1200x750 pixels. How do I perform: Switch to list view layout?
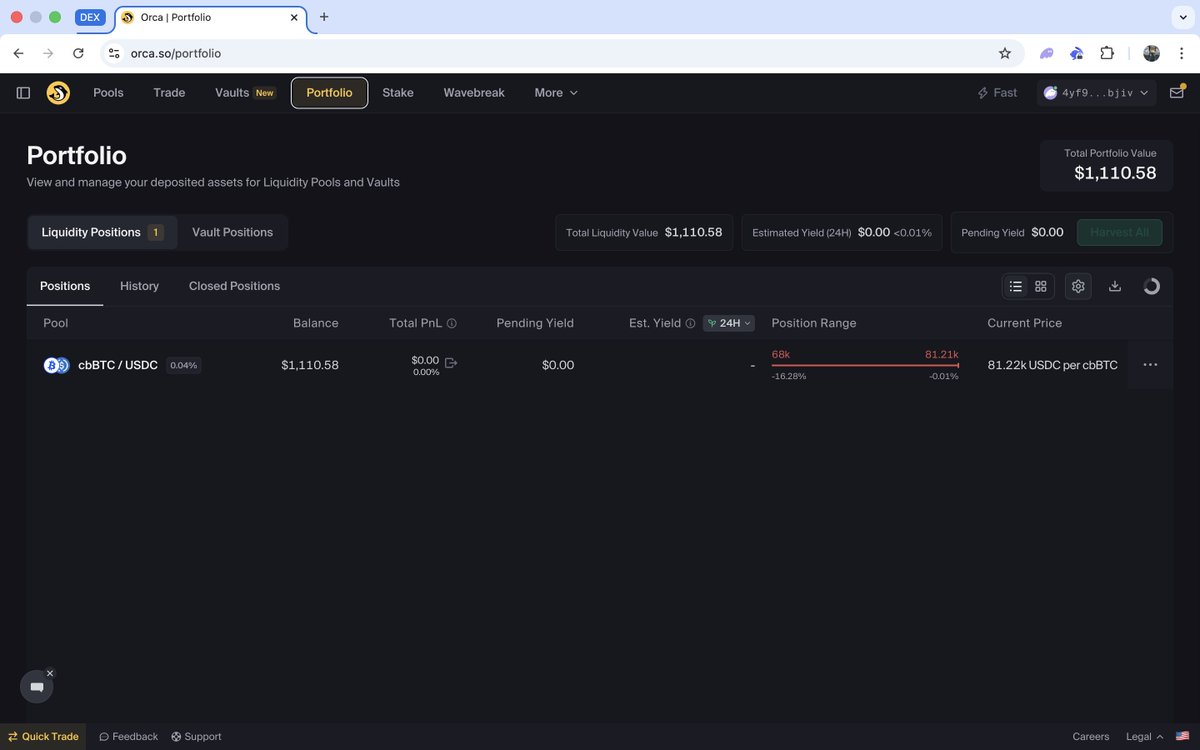[1016, 286]
